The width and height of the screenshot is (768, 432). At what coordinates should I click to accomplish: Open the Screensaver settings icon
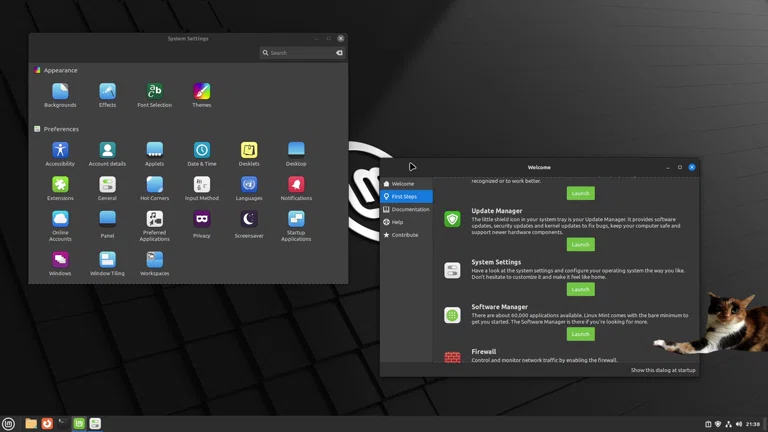(249, 224)
